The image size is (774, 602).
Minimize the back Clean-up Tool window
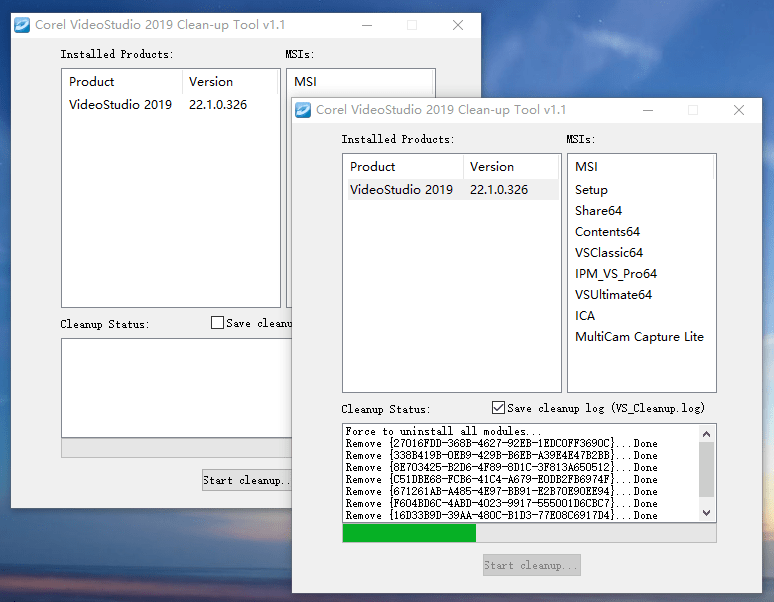(366, 25)
